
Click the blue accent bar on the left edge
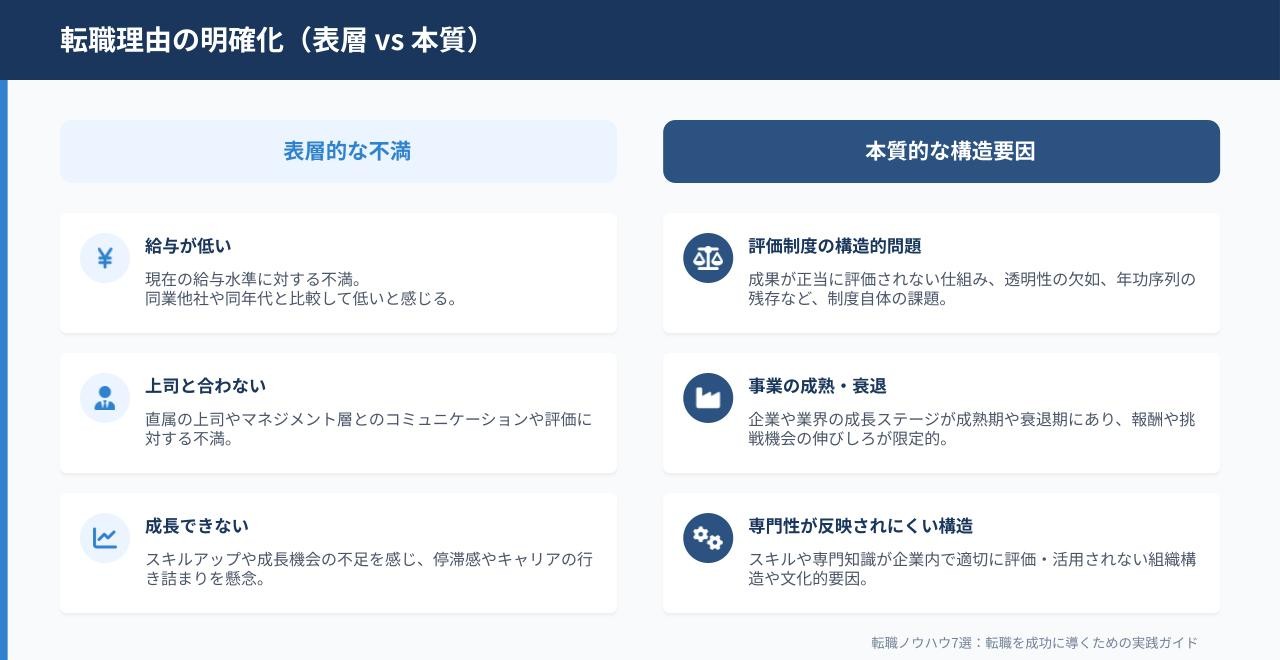[x=5, y=370]
